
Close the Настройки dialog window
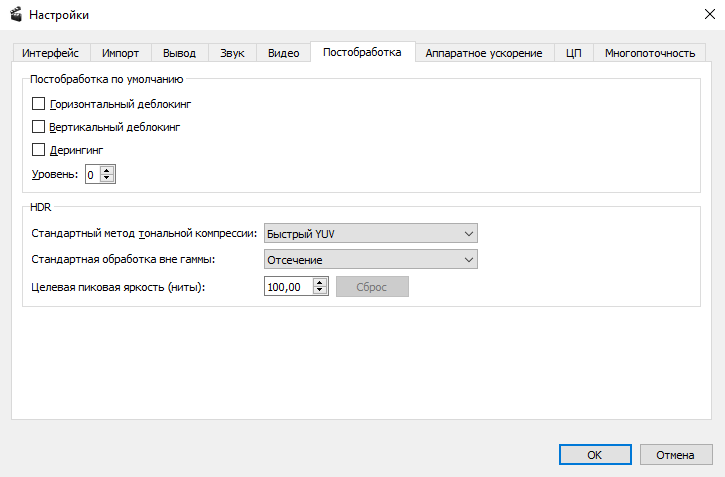click(710, 14)
